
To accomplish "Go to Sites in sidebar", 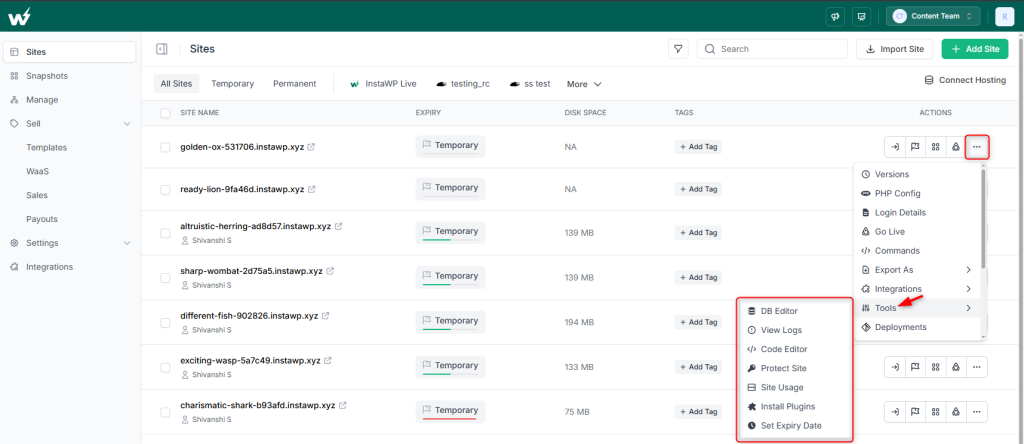I will (70, 52).
